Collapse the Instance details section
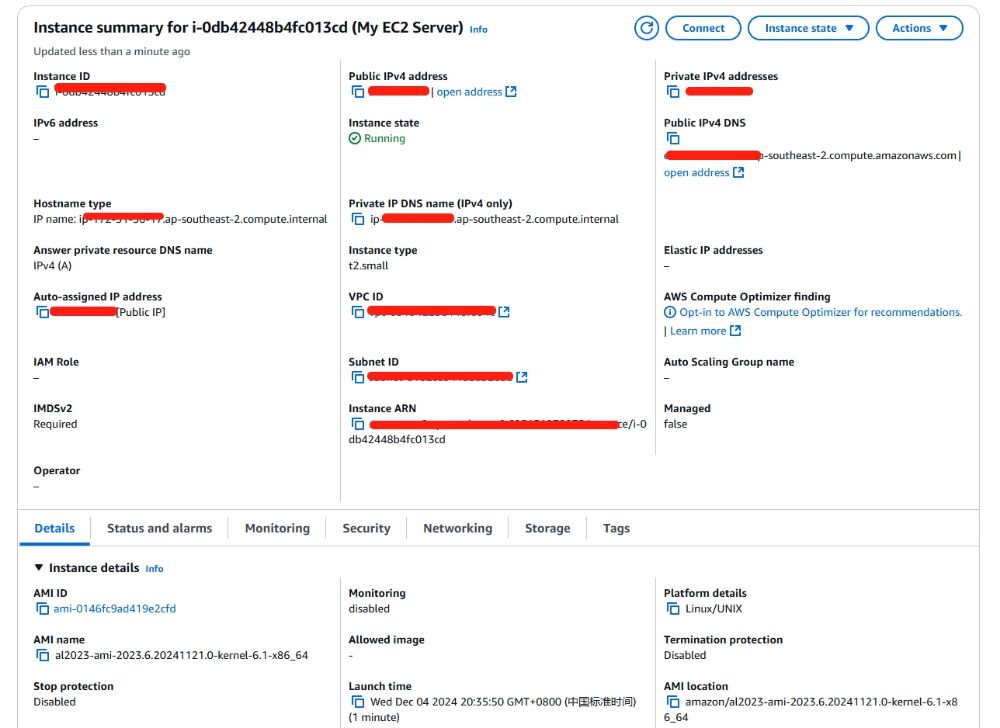 click(x=39, y=568)
